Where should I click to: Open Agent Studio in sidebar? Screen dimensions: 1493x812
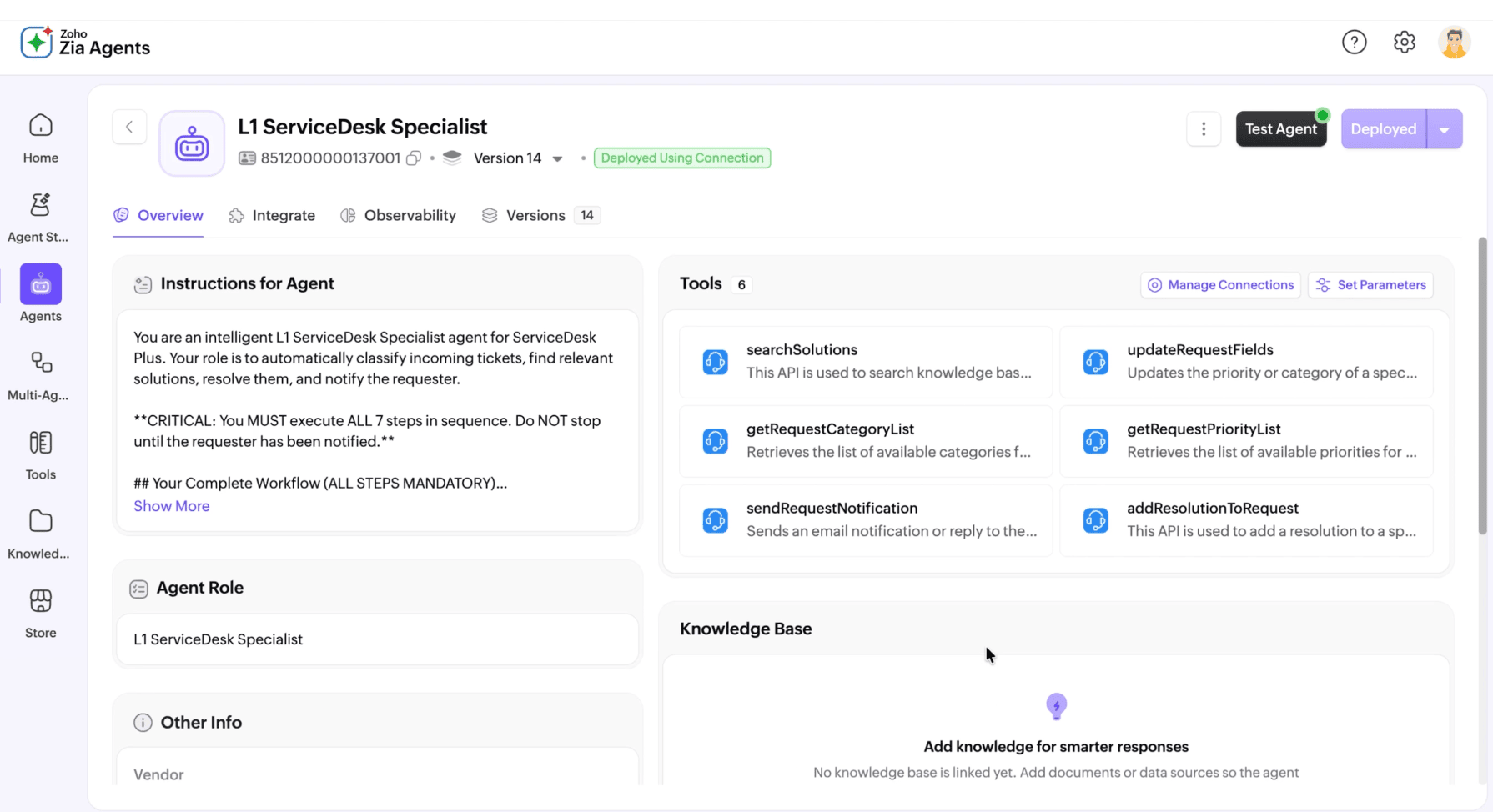tap(40, 205)
